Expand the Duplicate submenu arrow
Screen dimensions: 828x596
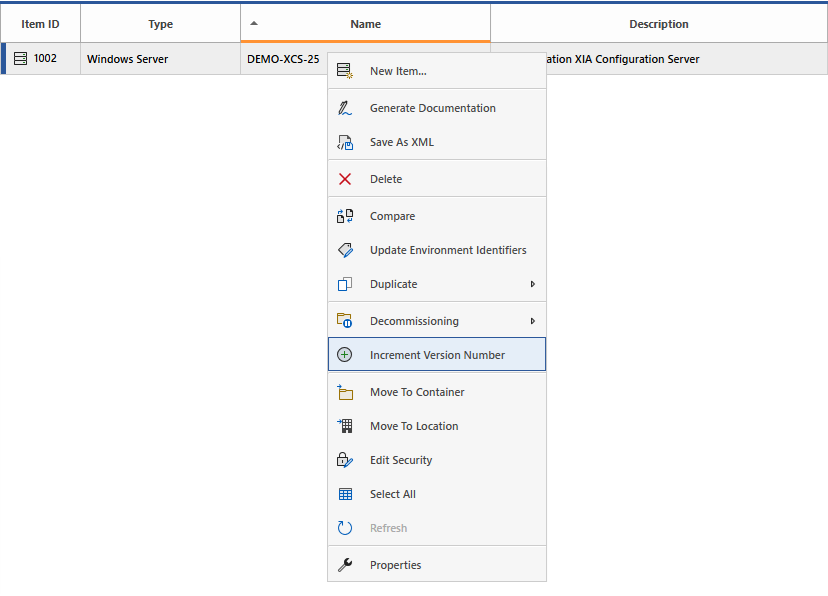[x=533, y=284]
